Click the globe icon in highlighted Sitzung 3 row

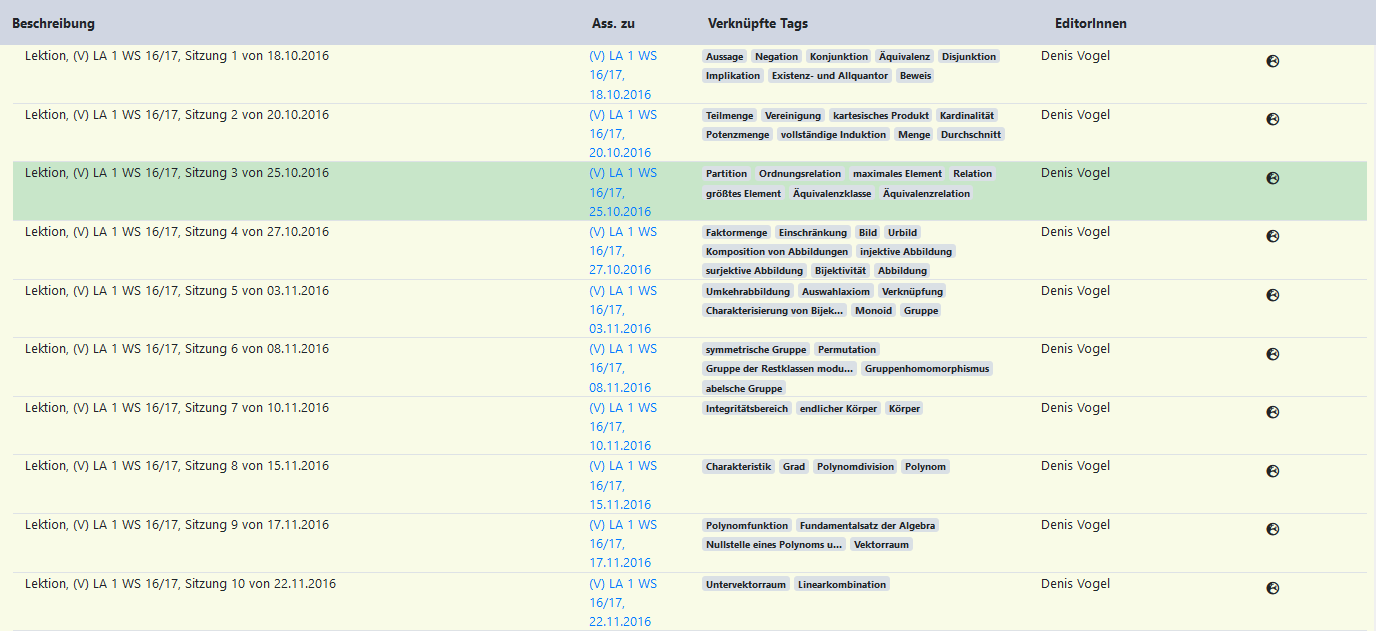pyautogui.click(x=1273, y=178)
